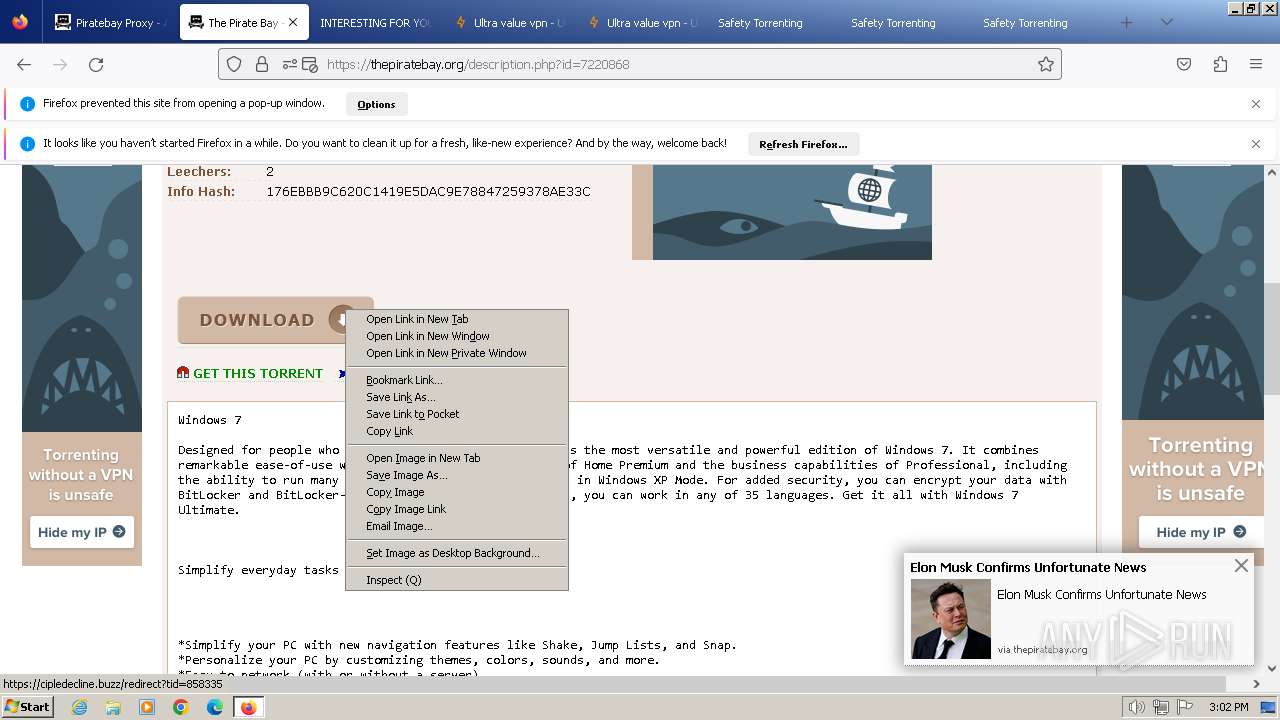
Task: Open the media player taskbar icon
Action: (147, 707)
